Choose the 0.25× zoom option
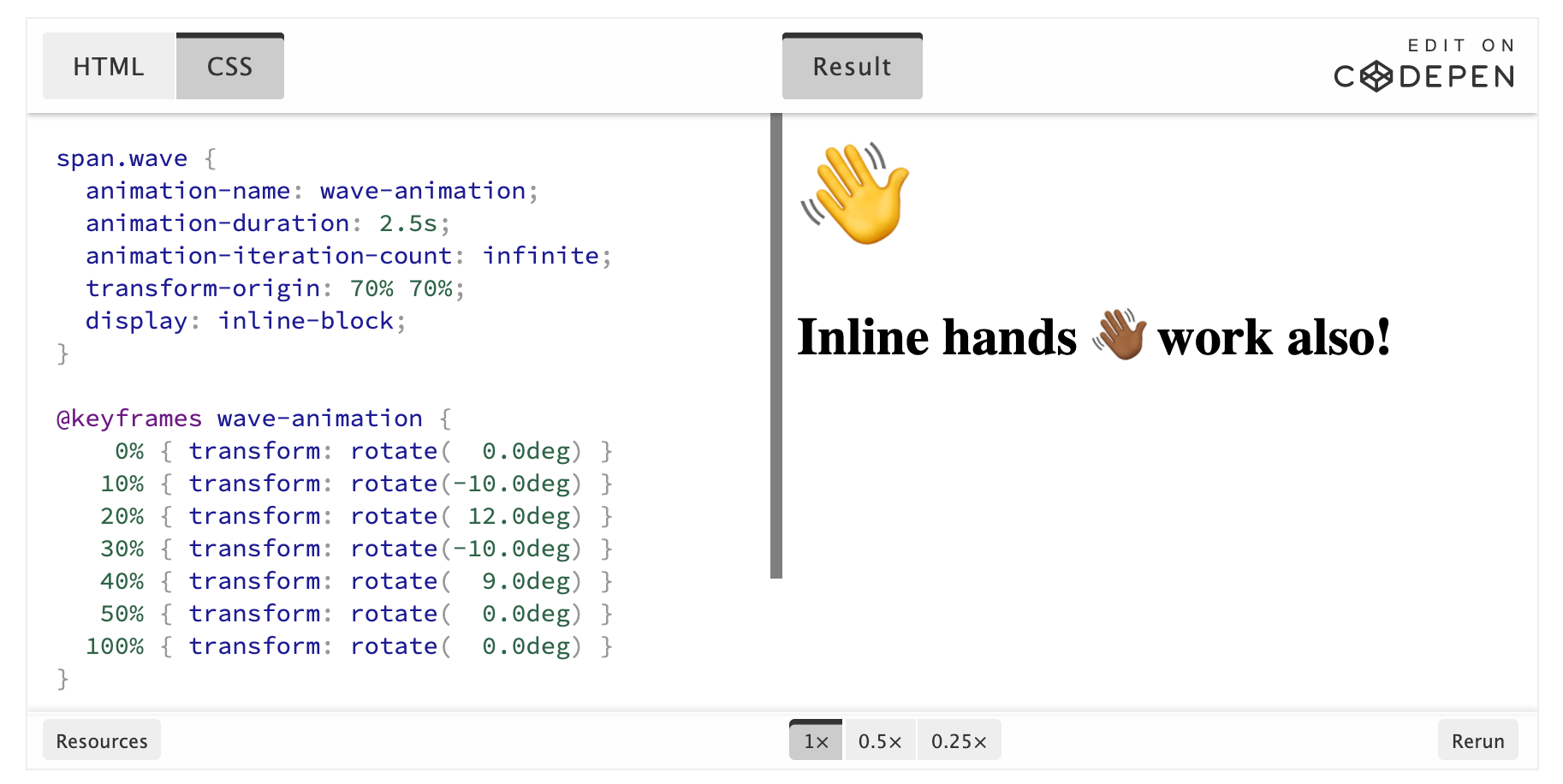Screen dimensions: 1563x784 959,740
